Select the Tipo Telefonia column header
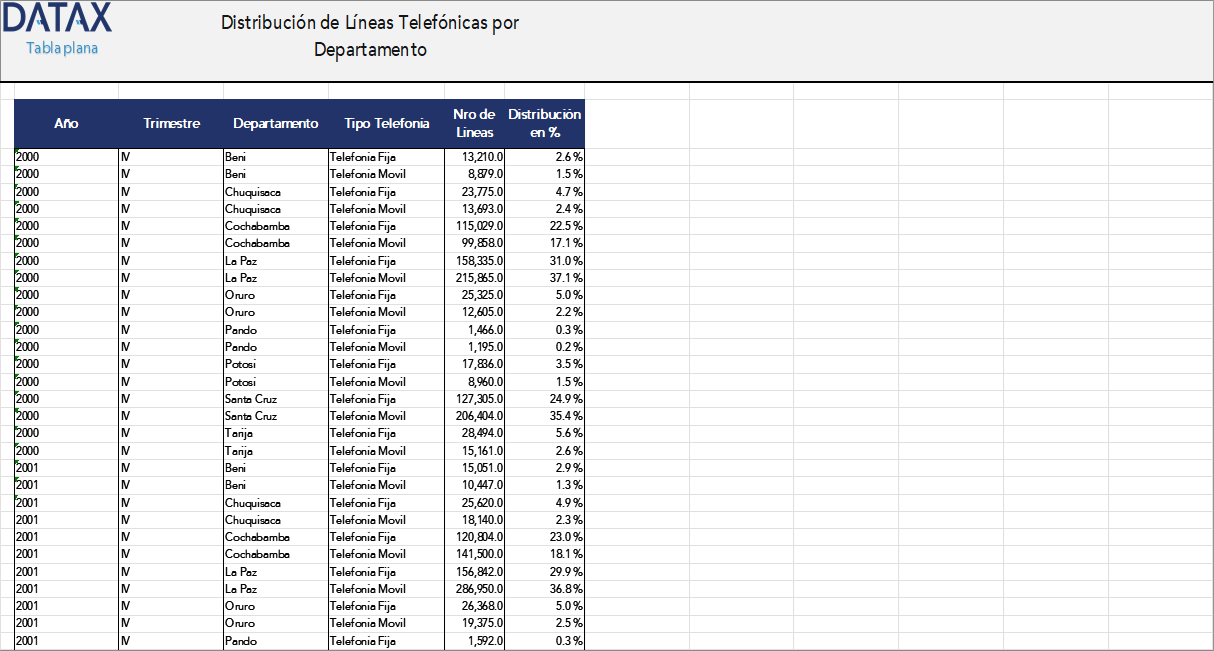The height and width of the screenshot is (651, 1214). click(x=386, y=123)
